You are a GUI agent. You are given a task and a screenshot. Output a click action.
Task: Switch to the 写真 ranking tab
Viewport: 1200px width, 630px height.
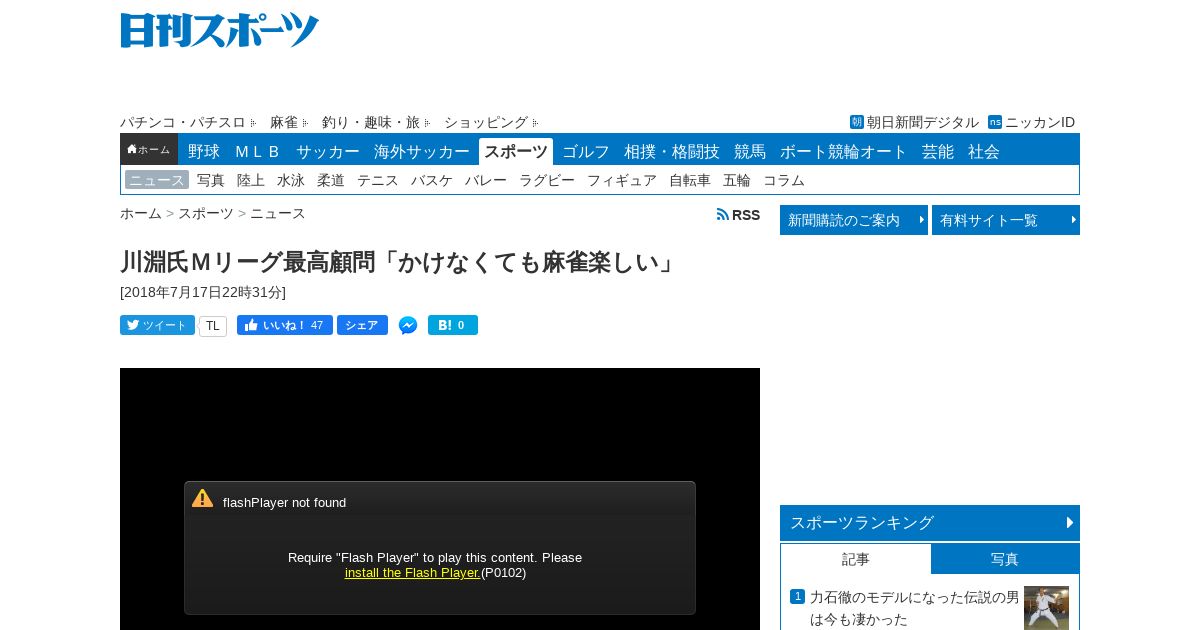point(1005,559)
